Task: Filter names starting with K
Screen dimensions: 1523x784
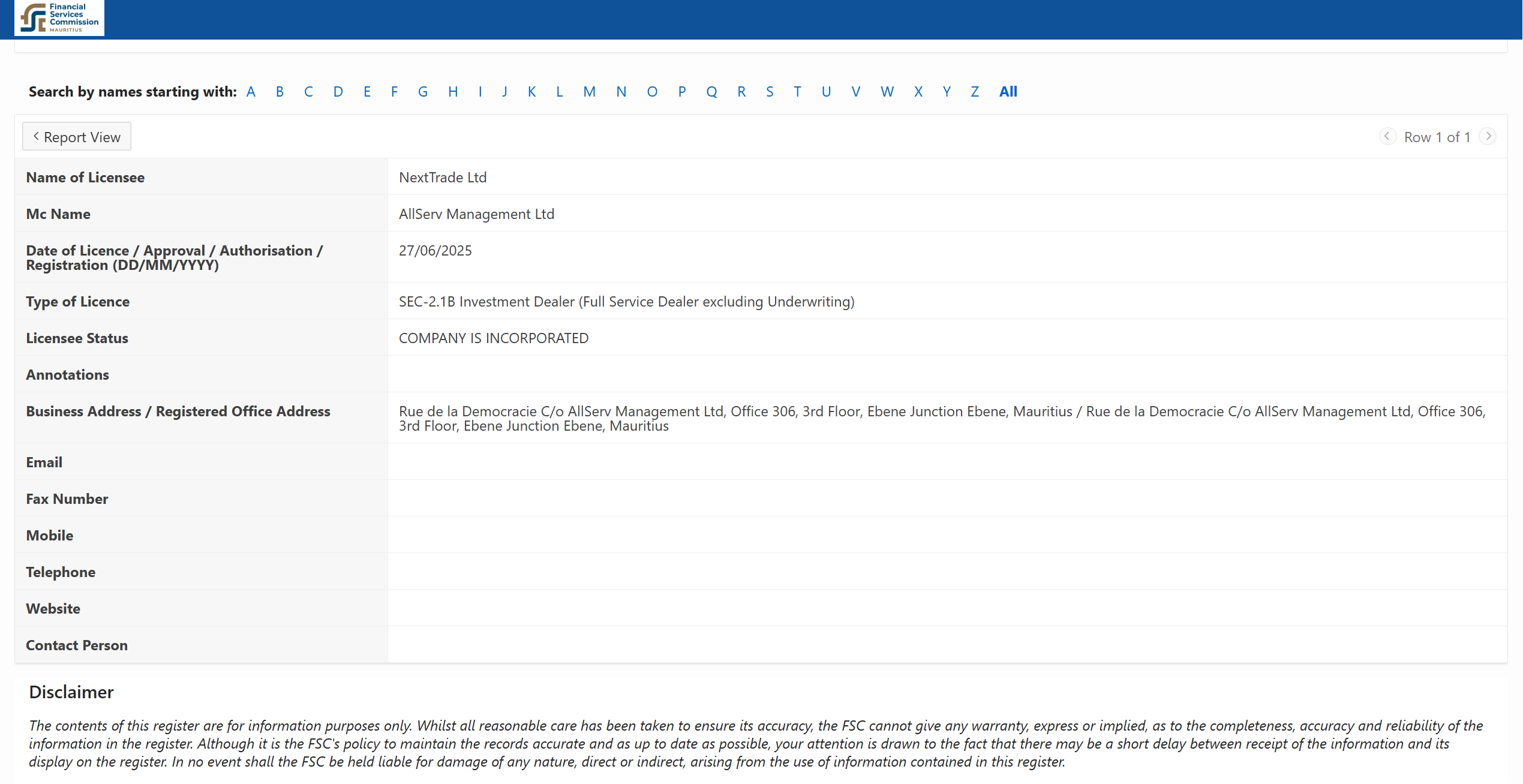Action: (x=532, y=92)
